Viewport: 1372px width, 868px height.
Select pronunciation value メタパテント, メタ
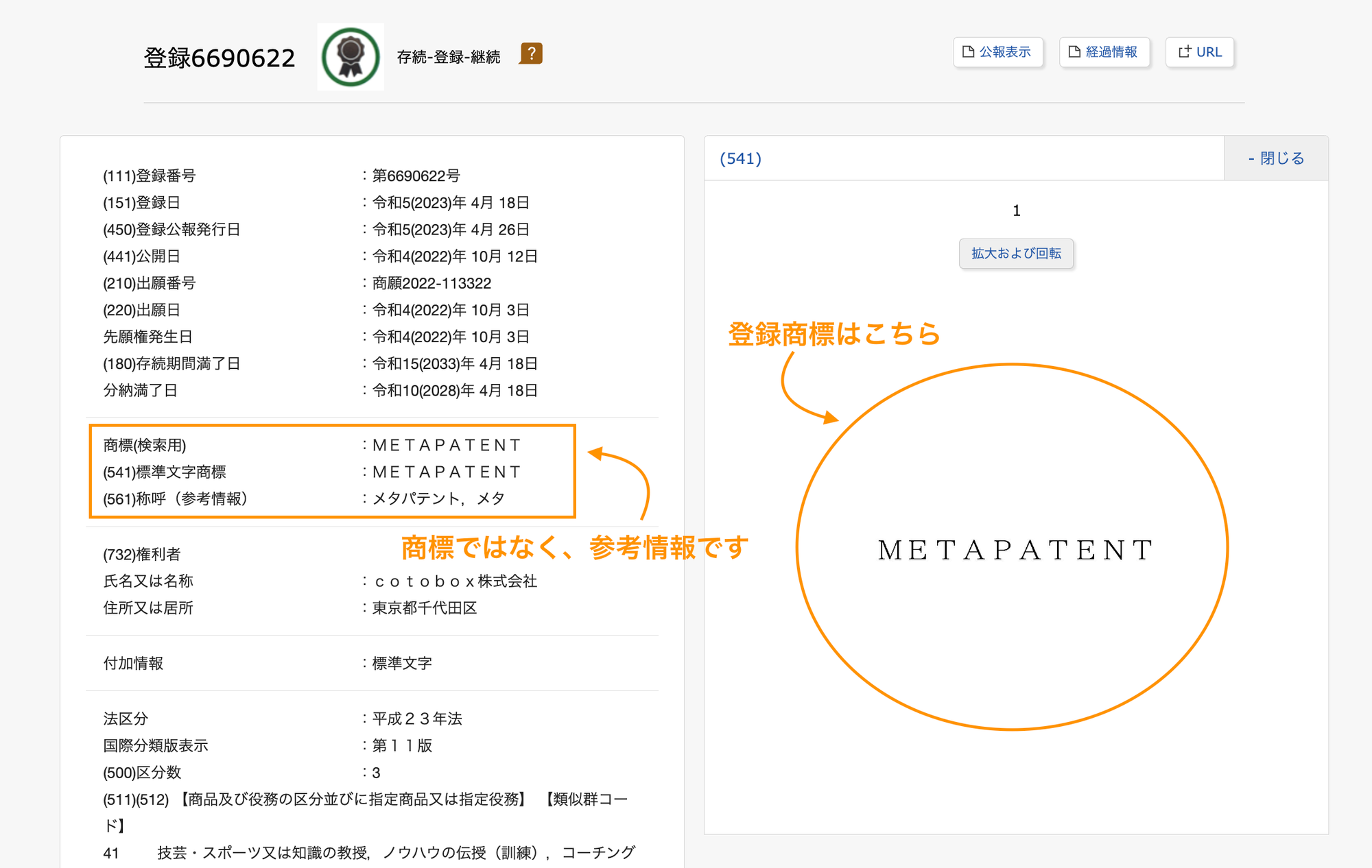coord(438,498)
